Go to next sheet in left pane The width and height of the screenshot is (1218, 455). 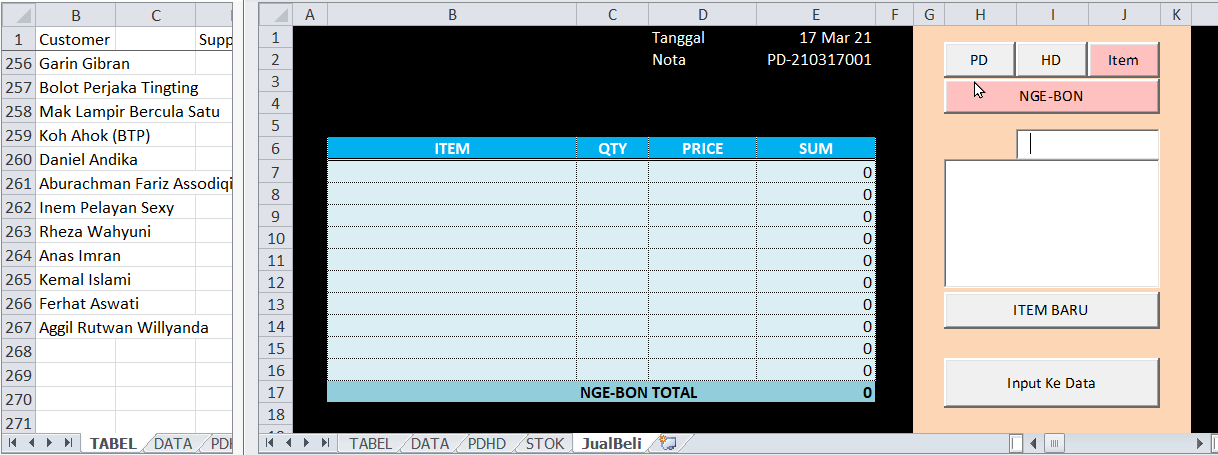[49, 443]
